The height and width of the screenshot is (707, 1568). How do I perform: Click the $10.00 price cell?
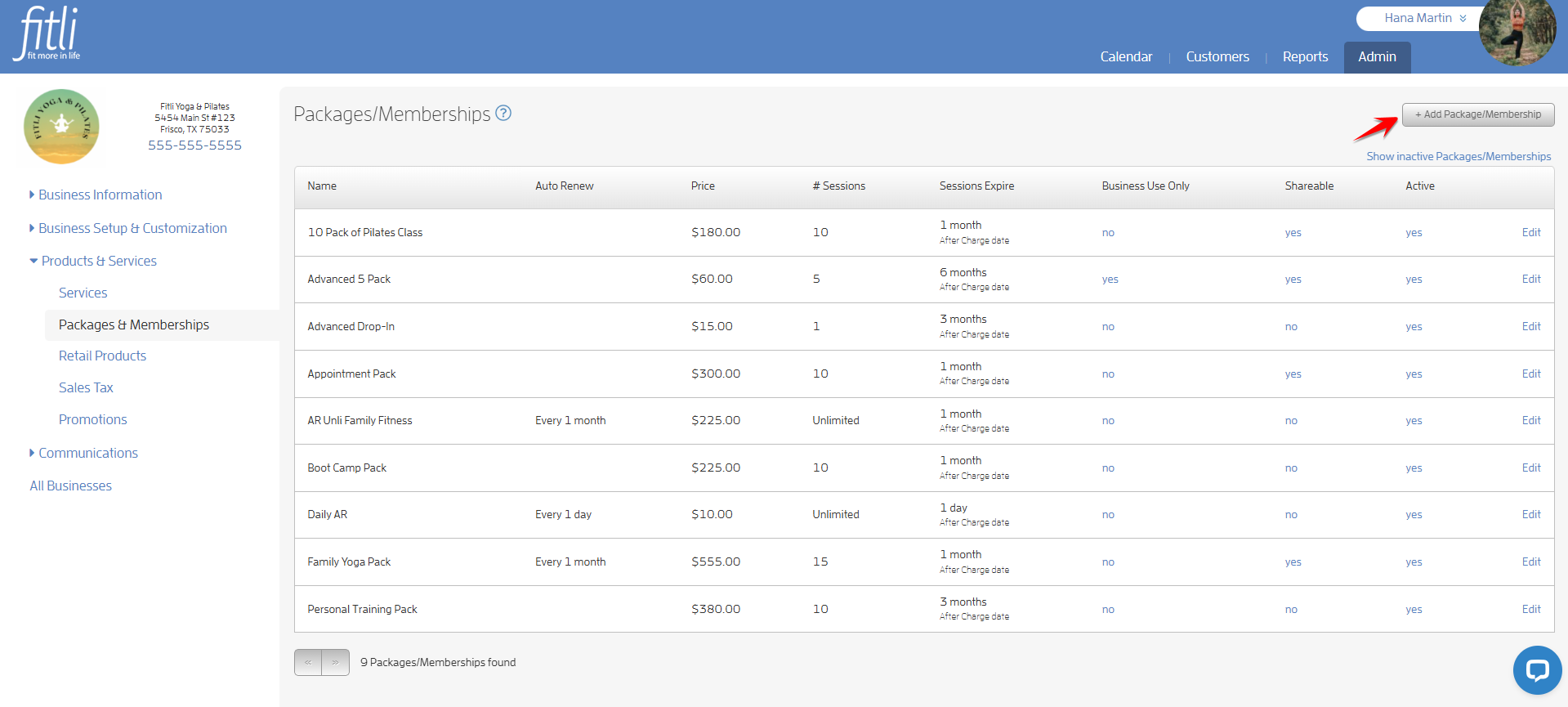tap(712, 514)
